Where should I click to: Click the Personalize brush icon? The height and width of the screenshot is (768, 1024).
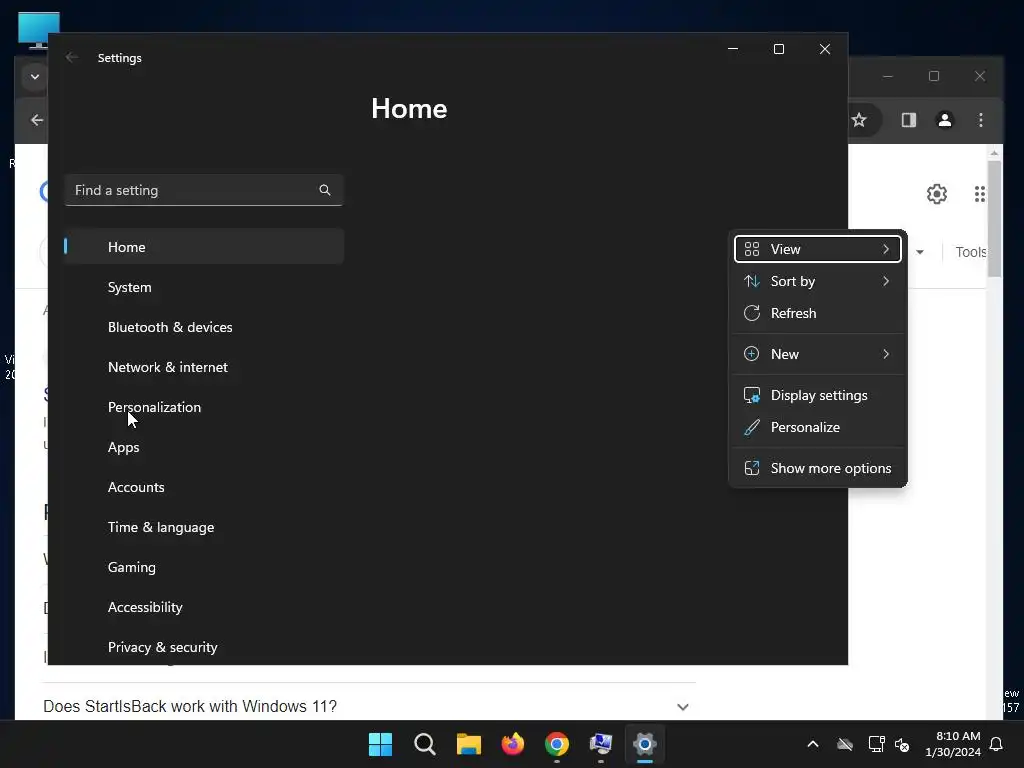click(x=752, y=427)
